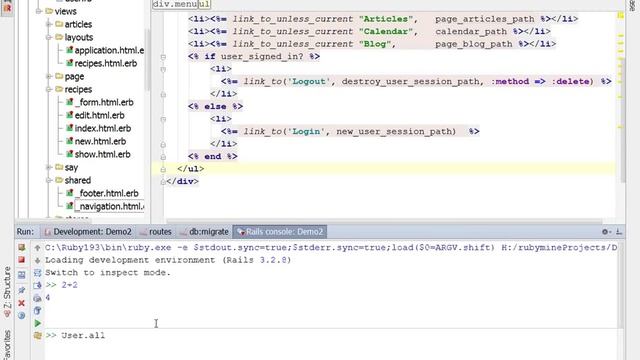Close the Run tab with red X
This screenshot has width=640, height=360.
[x=22, y=303]
